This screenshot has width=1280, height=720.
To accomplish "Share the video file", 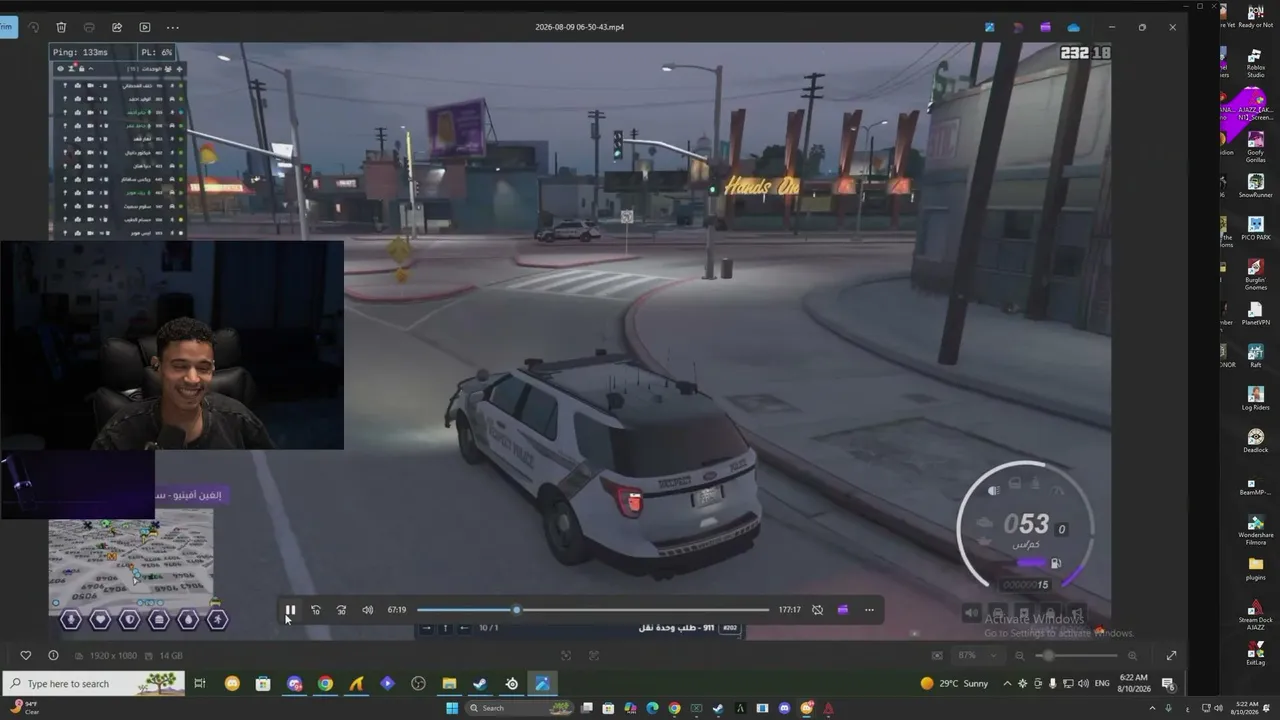I will point(117,27).
